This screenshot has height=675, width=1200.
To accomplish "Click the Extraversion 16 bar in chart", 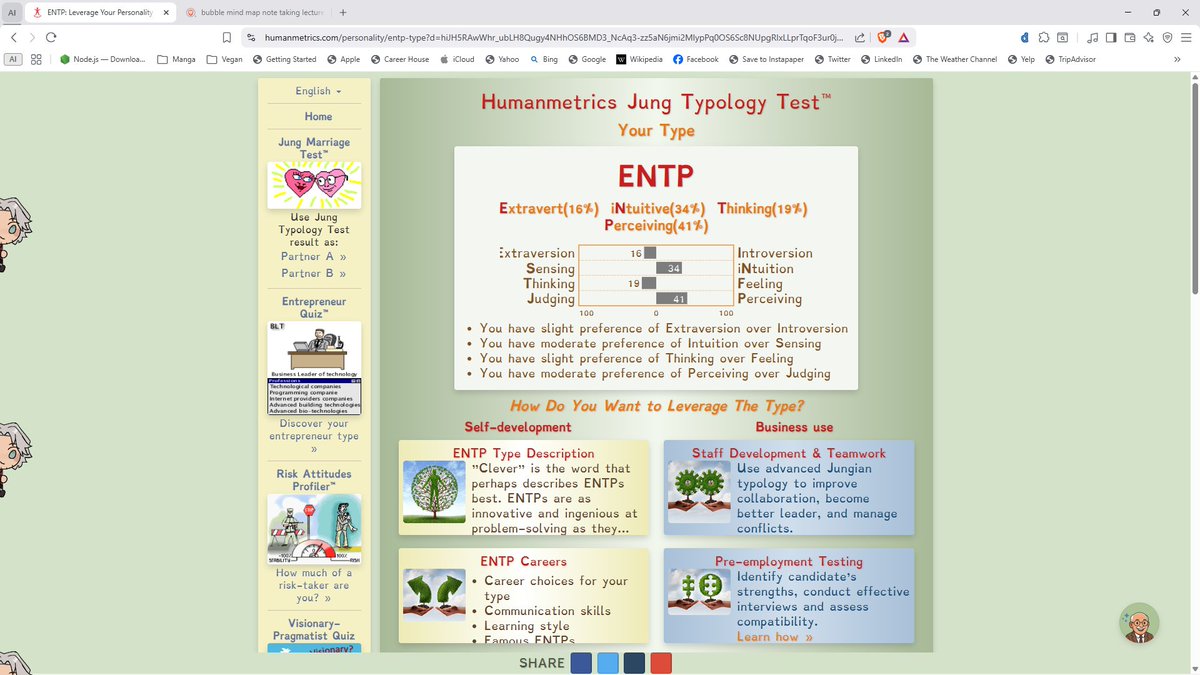I will tap(650, 253).
